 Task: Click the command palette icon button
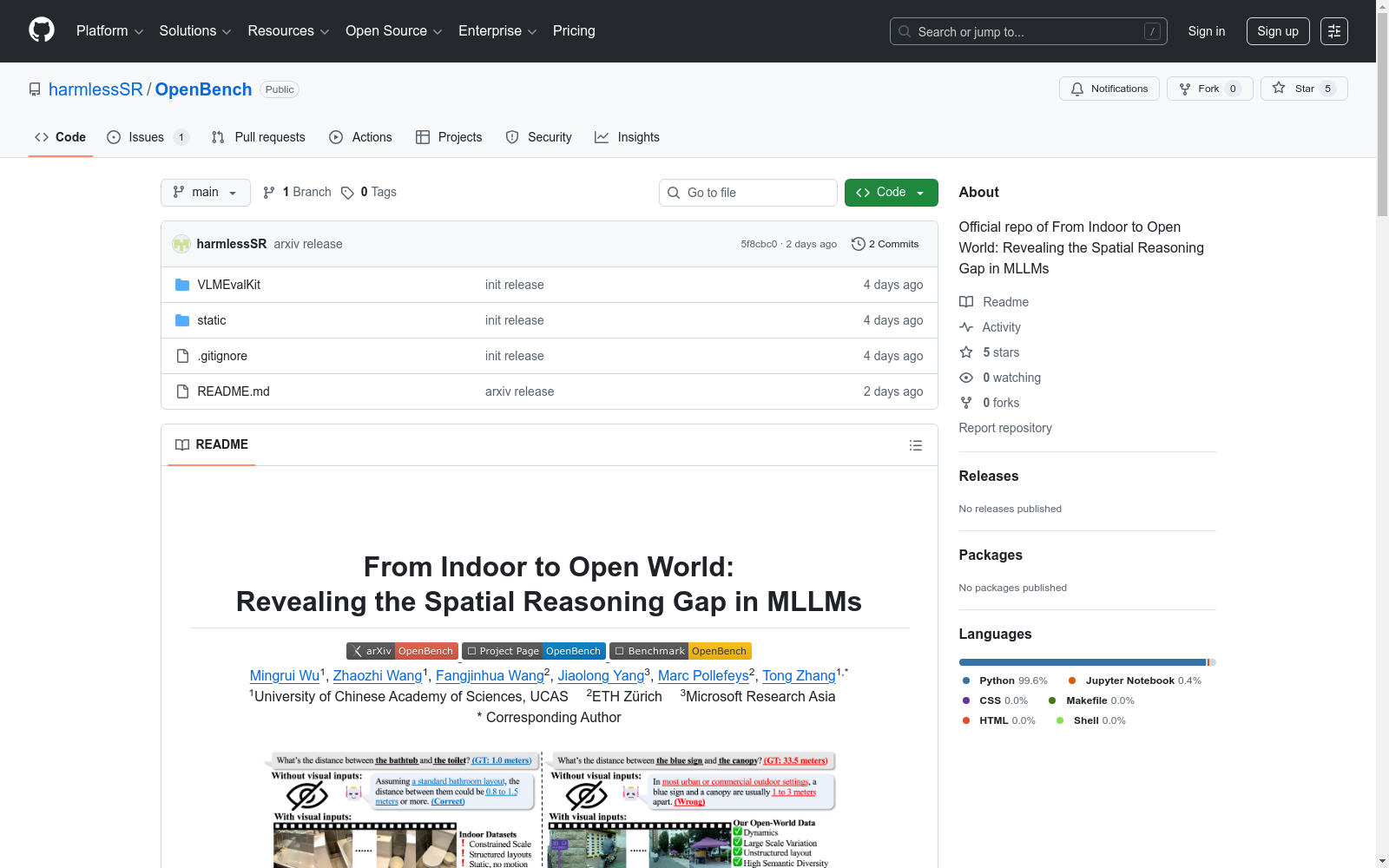click(x=1334, y=31)
